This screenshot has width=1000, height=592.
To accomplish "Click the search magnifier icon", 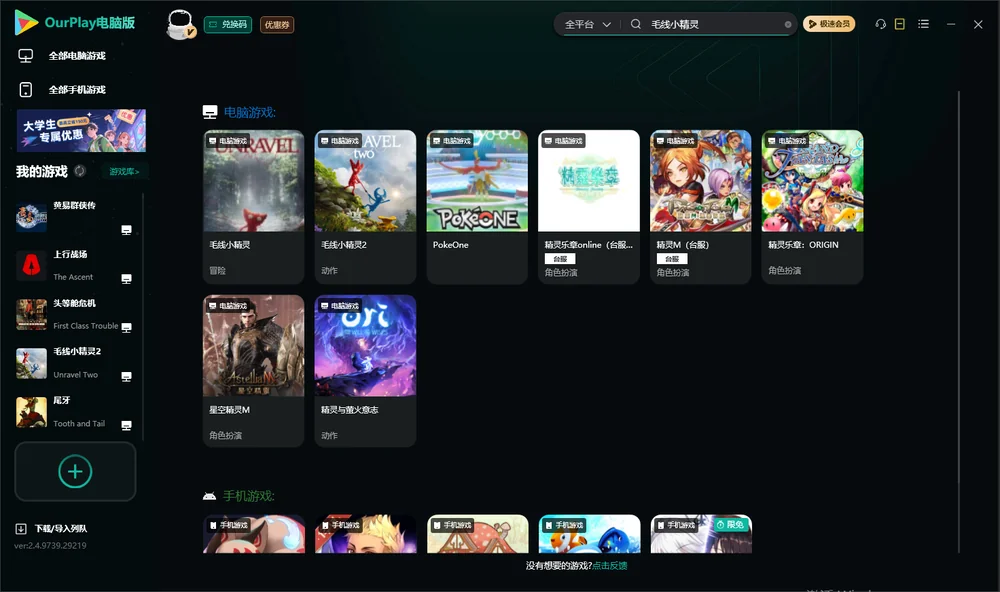I will [x=636, y=24].
